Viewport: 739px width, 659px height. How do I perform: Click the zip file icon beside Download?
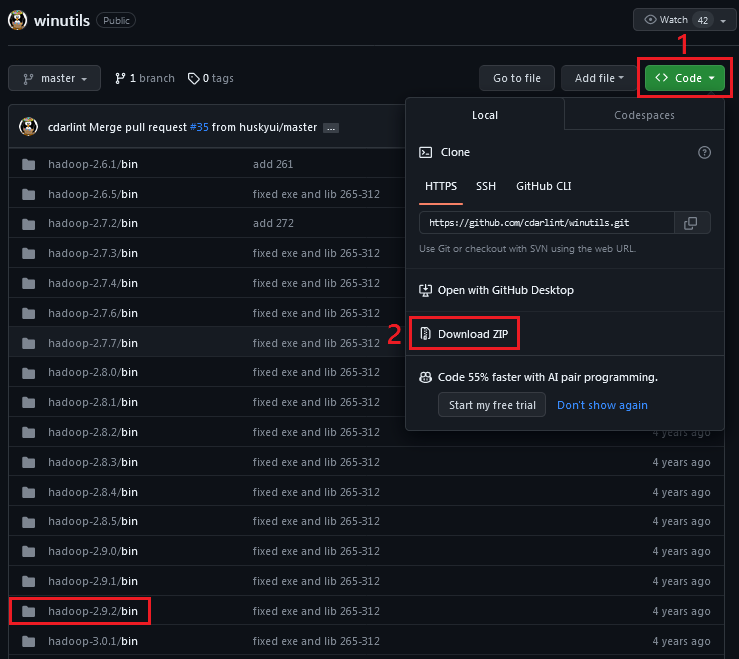(x=425, y=334)
